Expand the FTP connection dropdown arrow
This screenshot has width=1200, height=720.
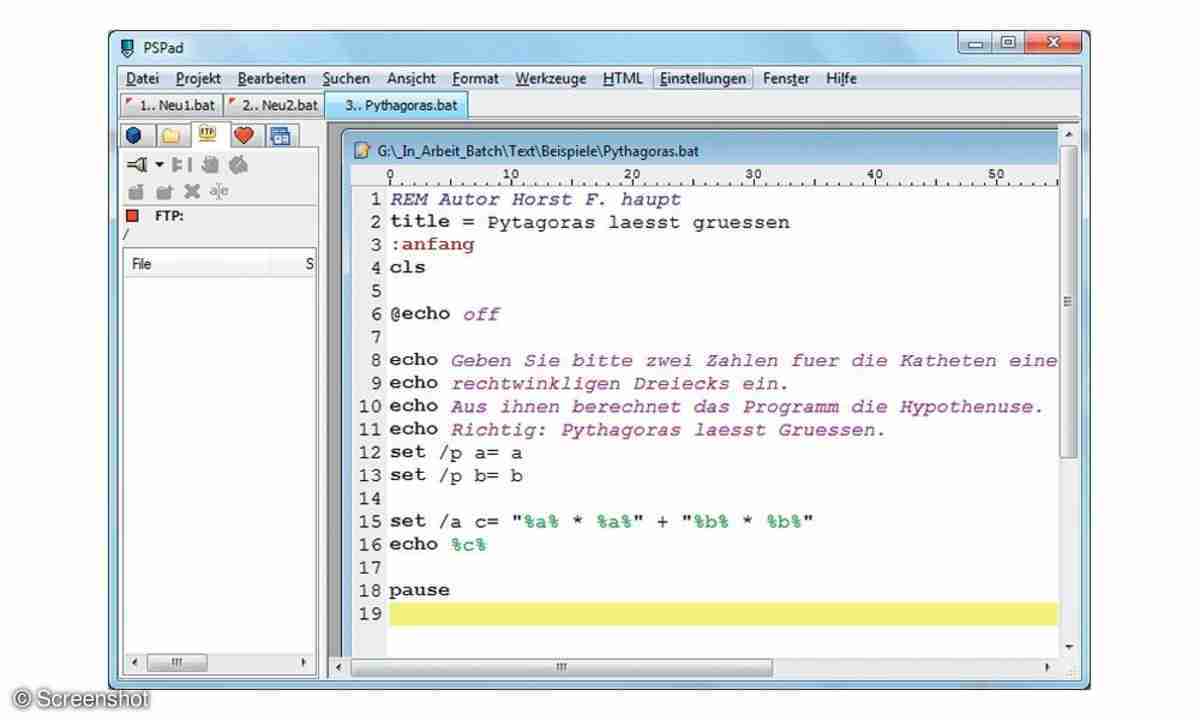click(158, 166)
